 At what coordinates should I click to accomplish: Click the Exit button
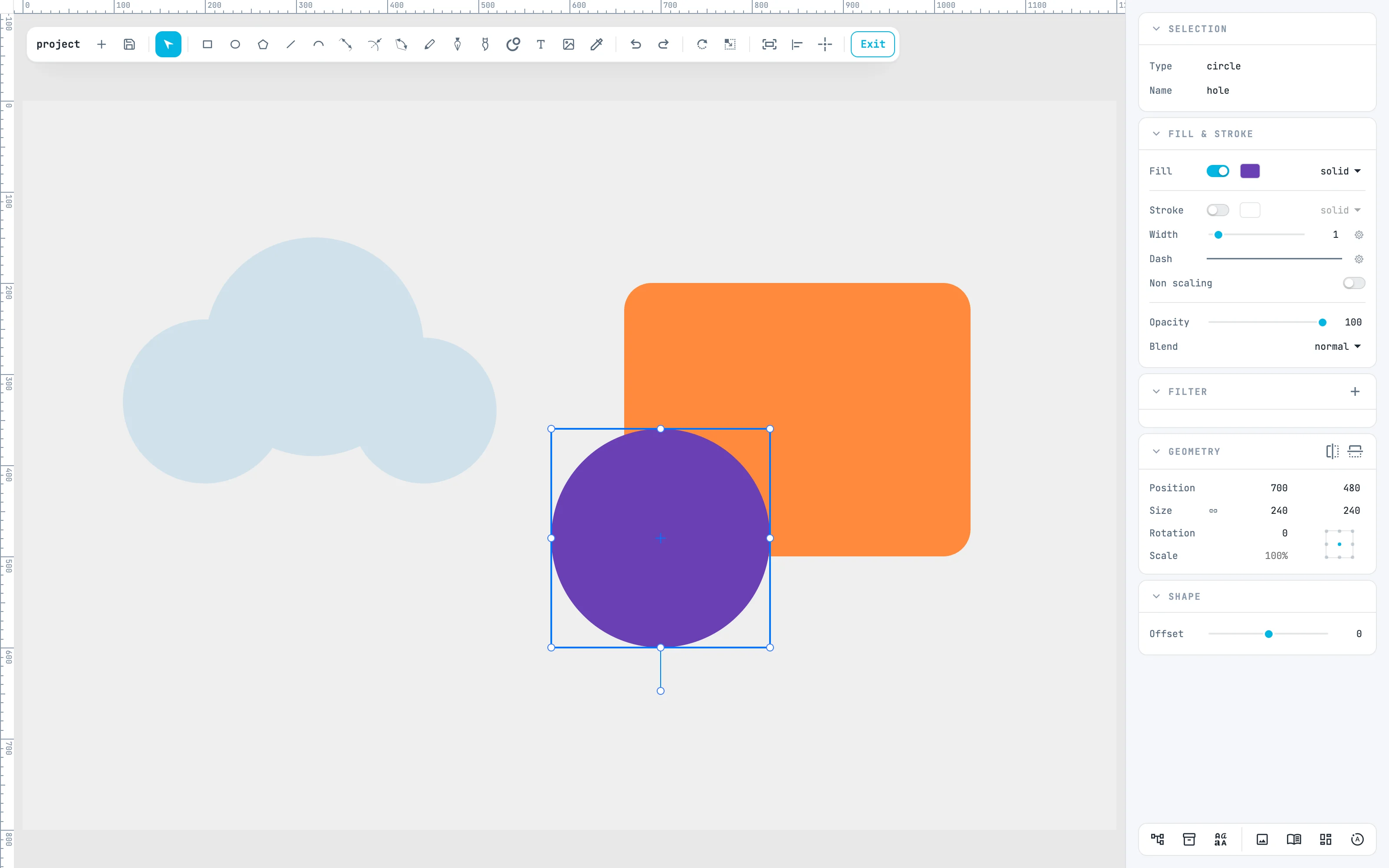(x=872, y=44)
